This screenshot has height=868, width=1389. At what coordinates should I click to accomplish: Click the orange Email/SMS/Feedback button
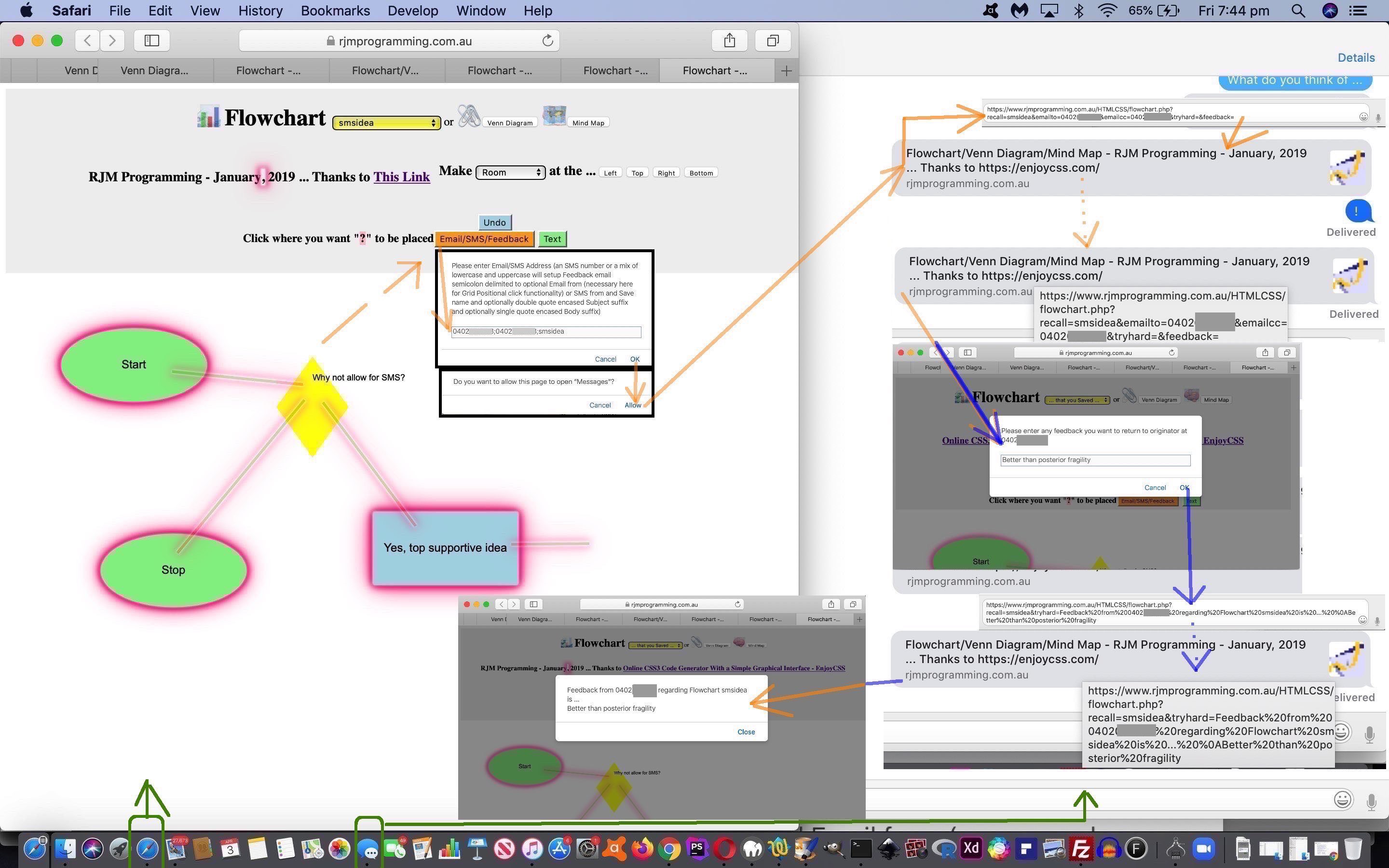pos(484,239)
